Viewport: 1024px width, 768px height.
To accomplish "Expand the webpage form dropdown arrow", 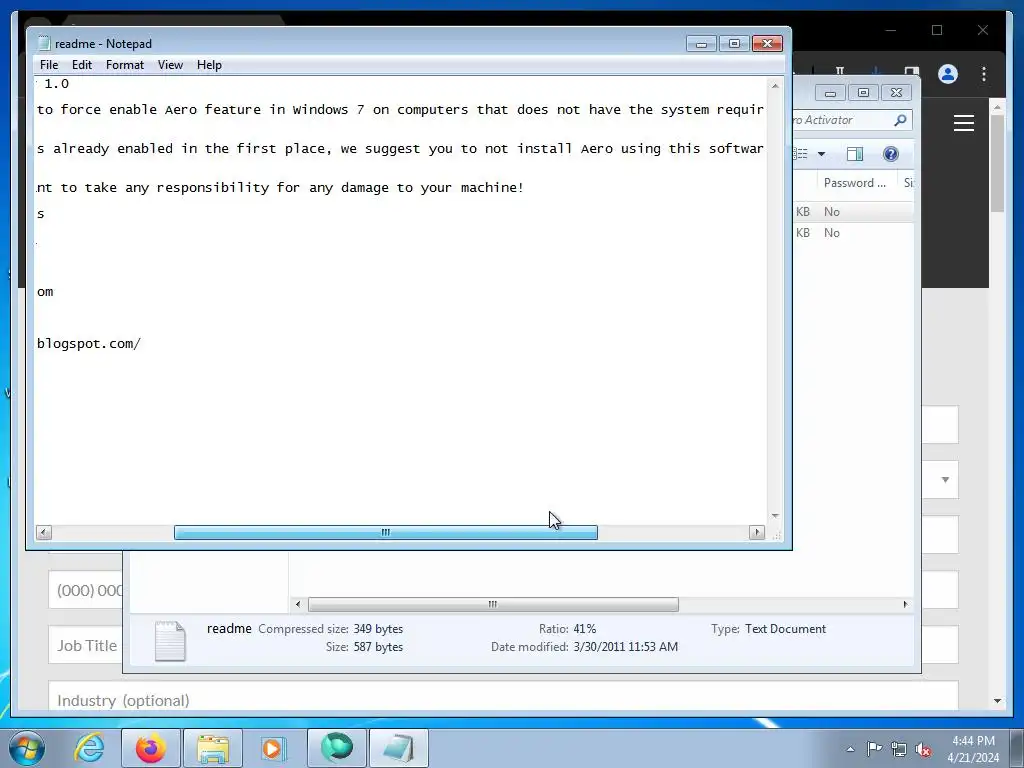I will (945, 480).
